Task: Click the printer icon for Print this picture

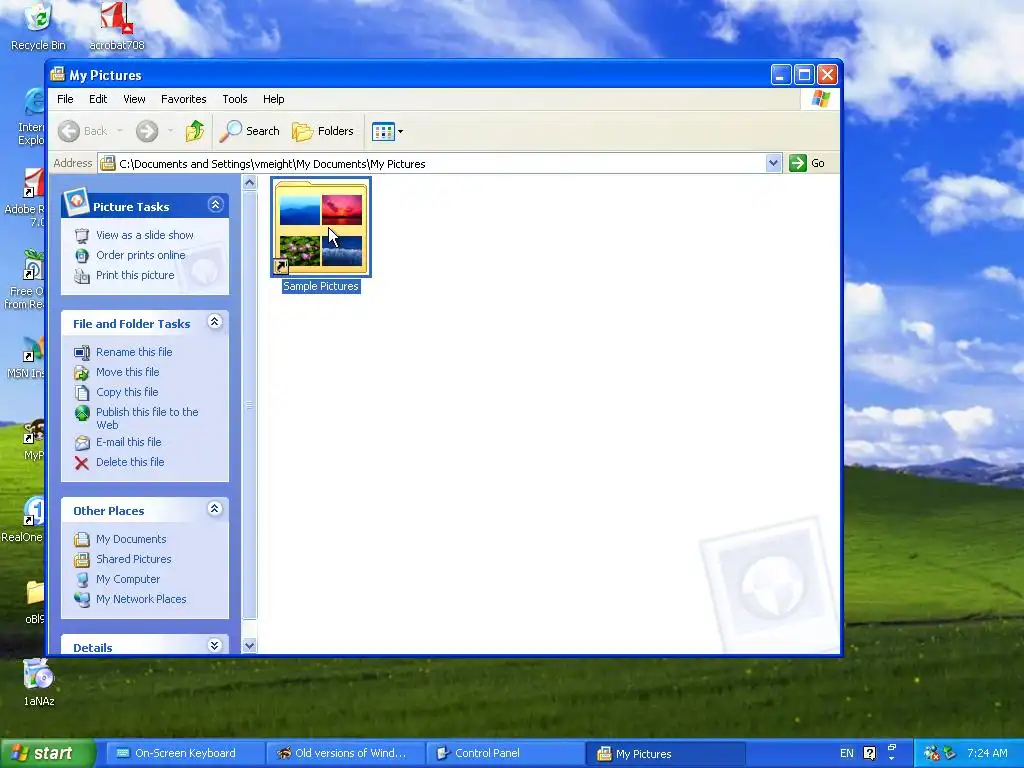Action: (82, 276)
